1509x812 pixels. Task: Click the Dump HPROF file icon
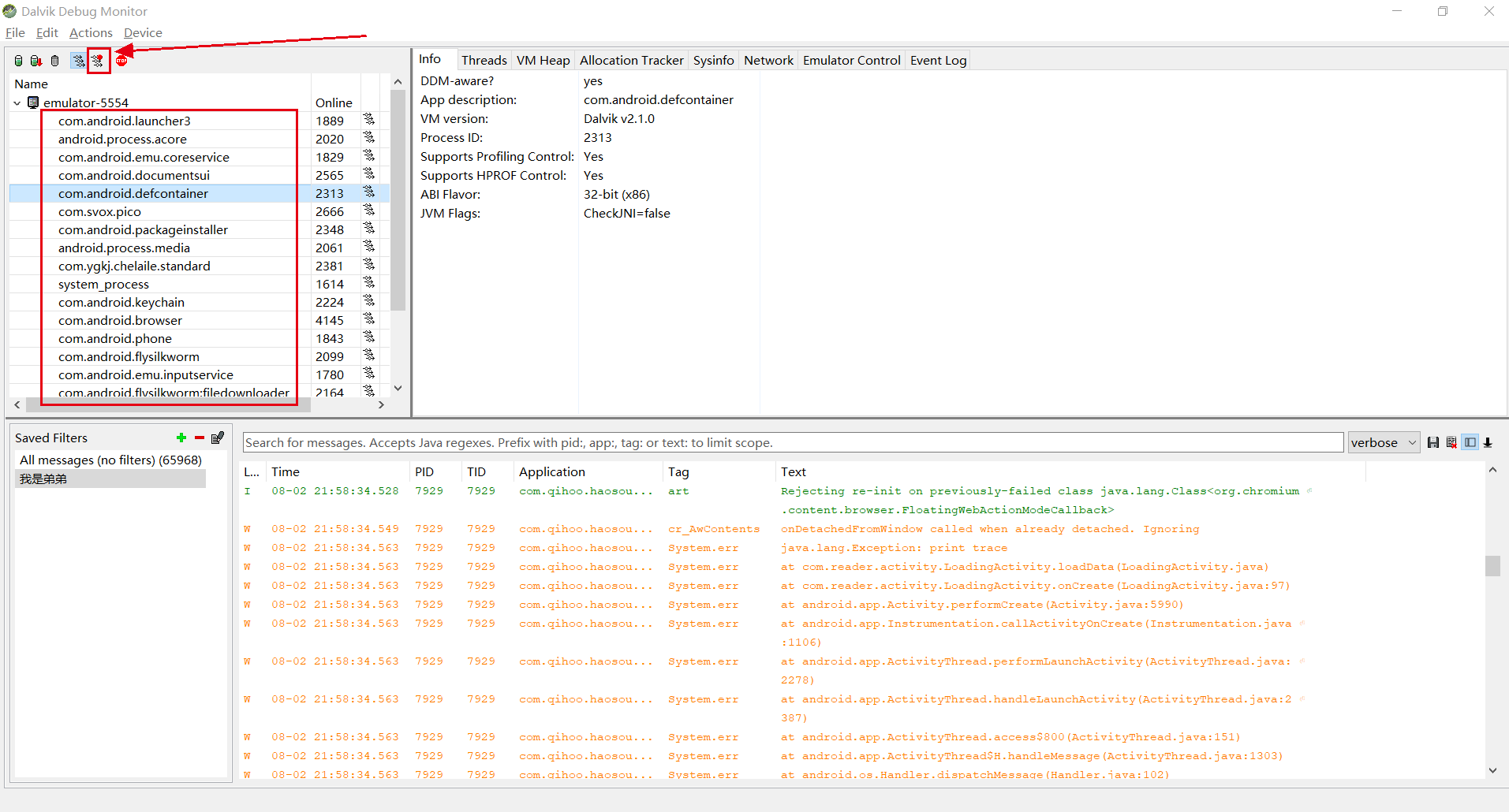[x=36, y=61]
